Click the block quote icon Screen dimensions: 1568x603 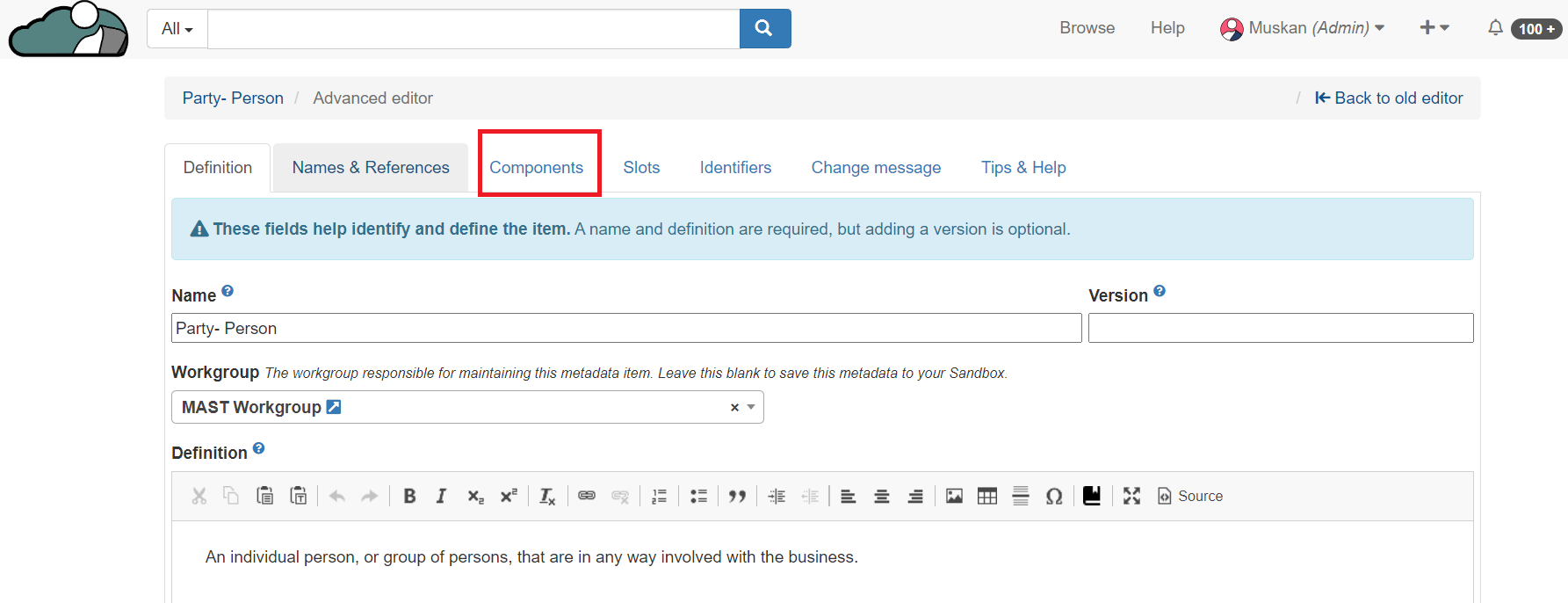737,497
